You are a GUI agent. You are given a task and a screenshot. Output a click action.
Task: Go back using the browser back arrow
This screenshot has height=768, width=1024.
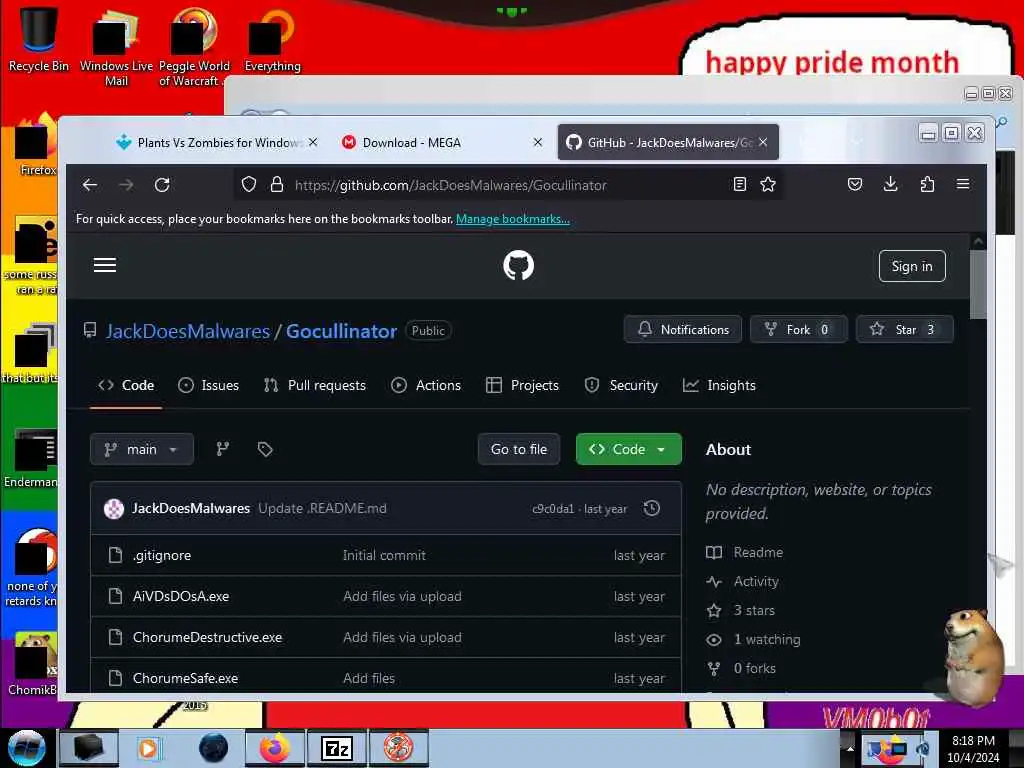(x=90, y=185)
